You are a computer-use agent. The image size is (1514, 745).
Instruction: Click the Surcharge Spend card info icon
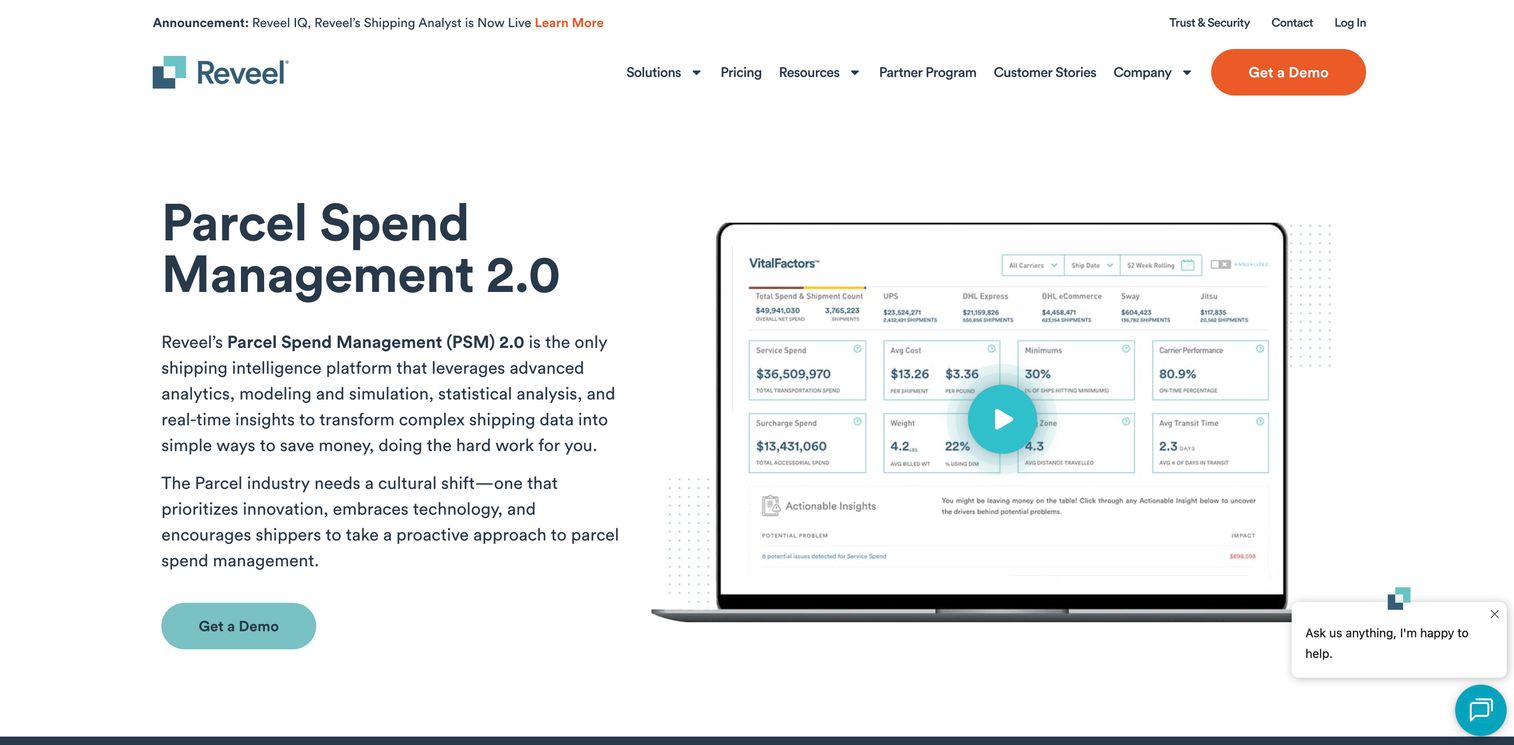tap(857, 422)
